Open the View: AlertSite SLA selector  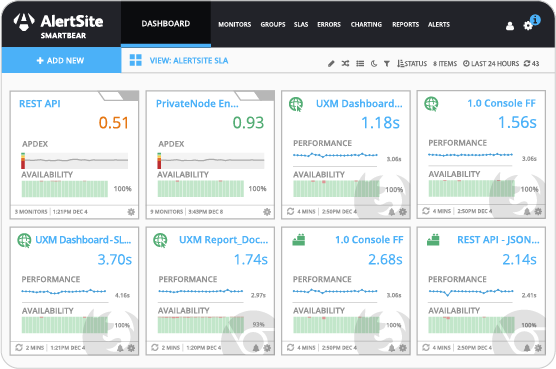[189, 61]
